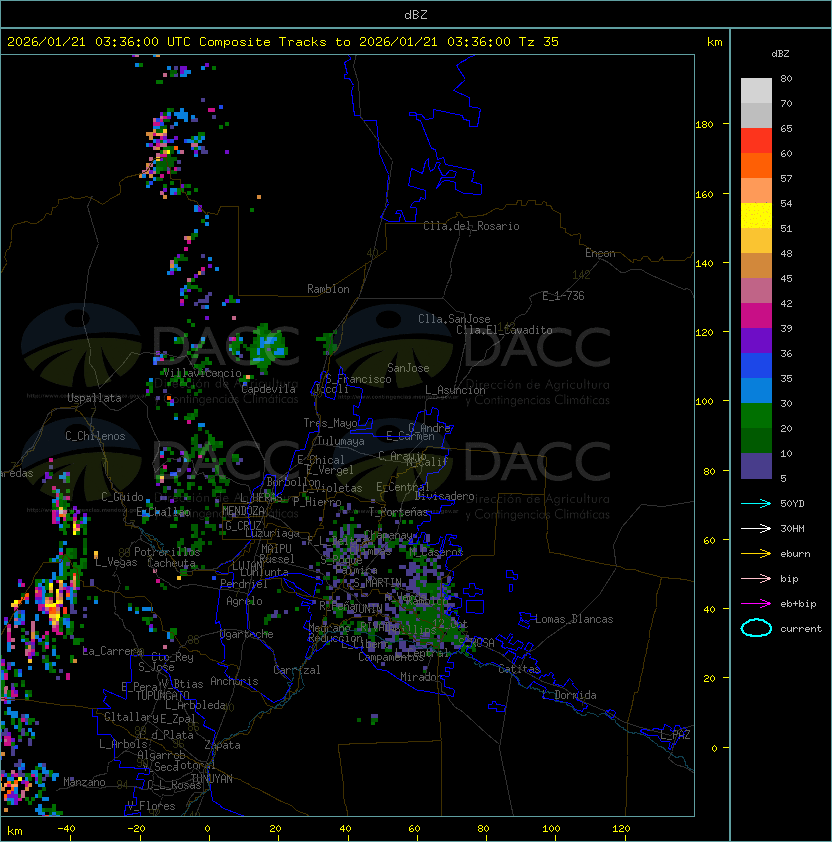The width and height of the screenshot is (832, 842).
Task: Click the 'dBZ' title at the top
Action: (x=416, y=14)
